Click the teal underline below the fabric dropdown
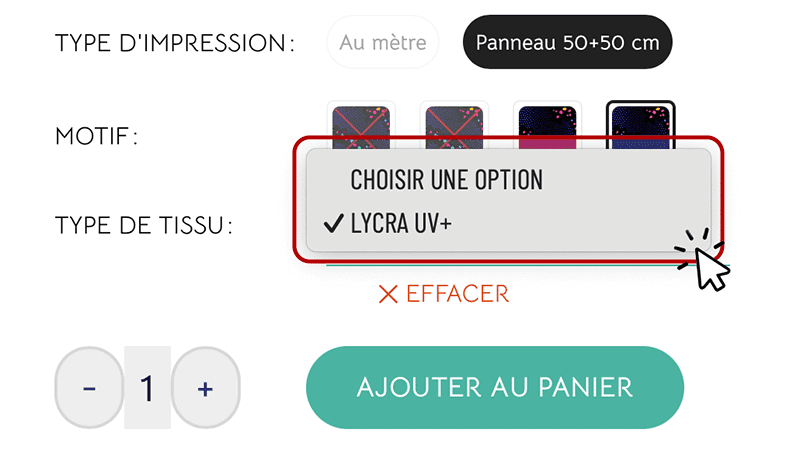Viewport: 800px width, 450px height. tap(510, 265)
